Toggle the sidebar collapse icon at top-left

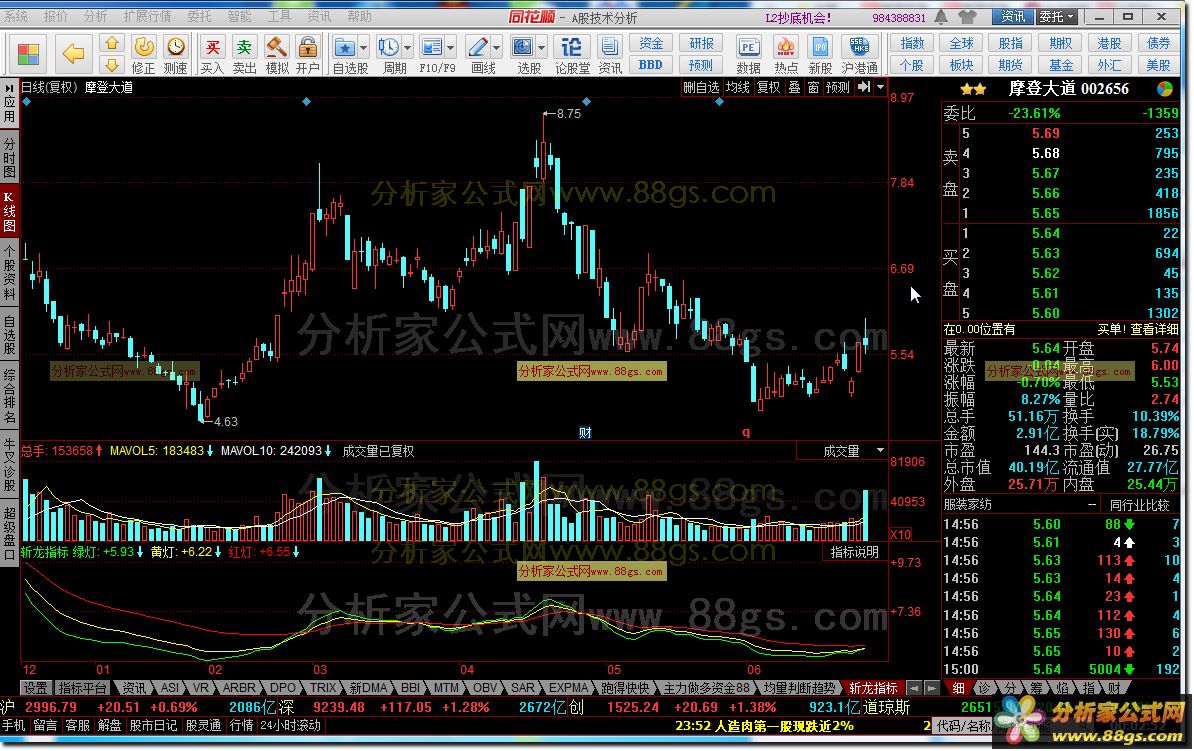pyautogui.click(x=9, y=88)
